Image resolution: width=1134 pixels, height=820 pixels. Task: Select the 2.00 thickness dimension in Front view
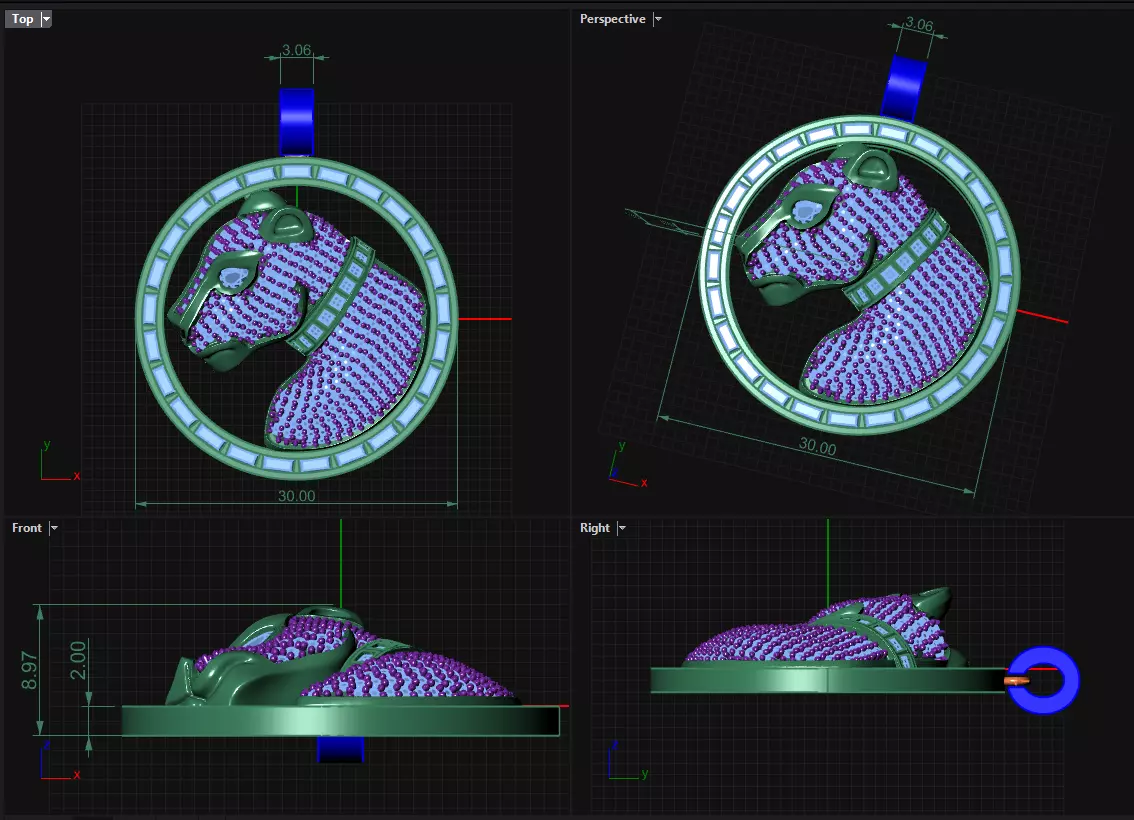pos(77,659)
